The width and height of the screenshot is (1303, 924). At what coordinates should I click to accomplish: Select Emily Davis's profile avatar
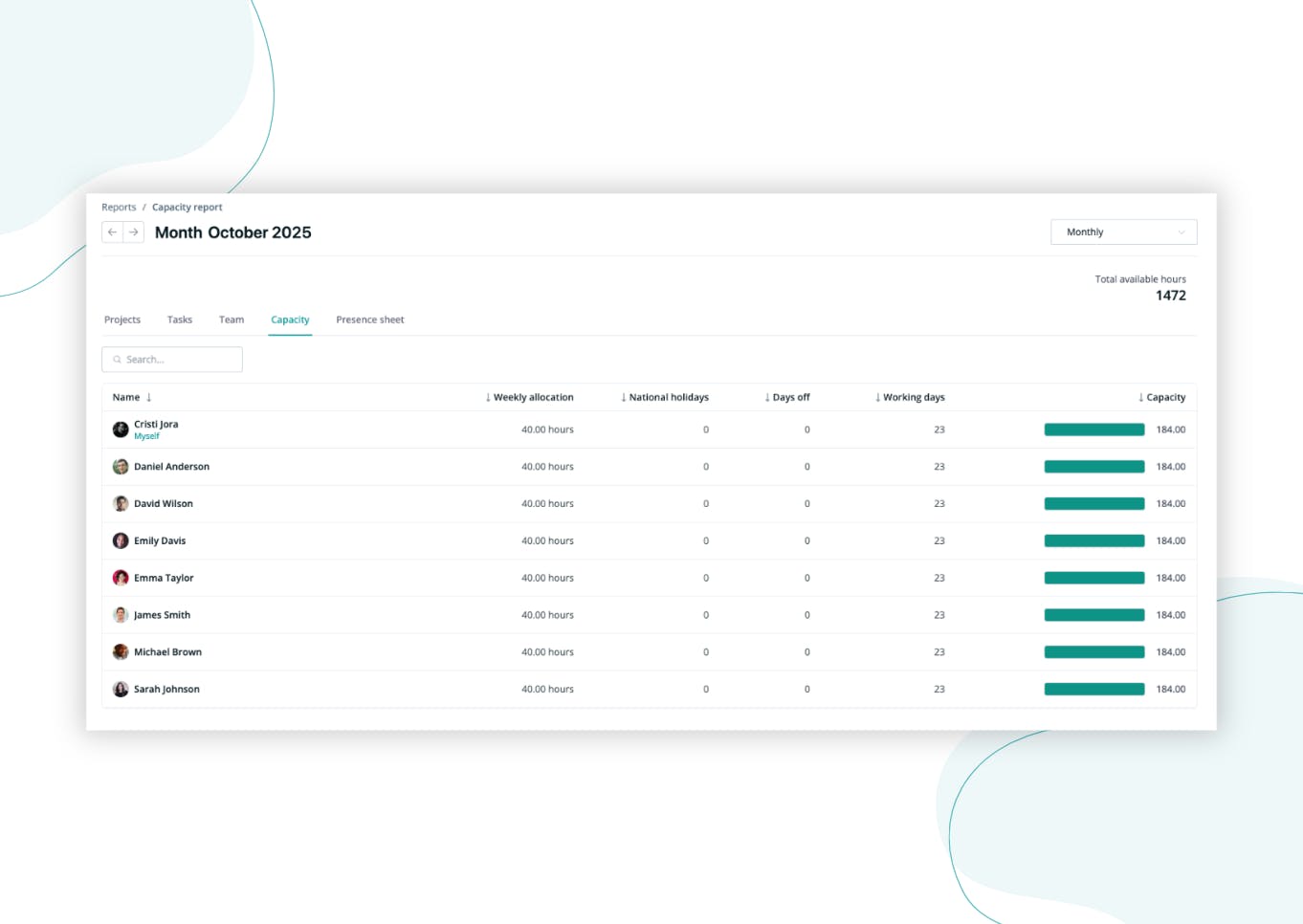120,540
